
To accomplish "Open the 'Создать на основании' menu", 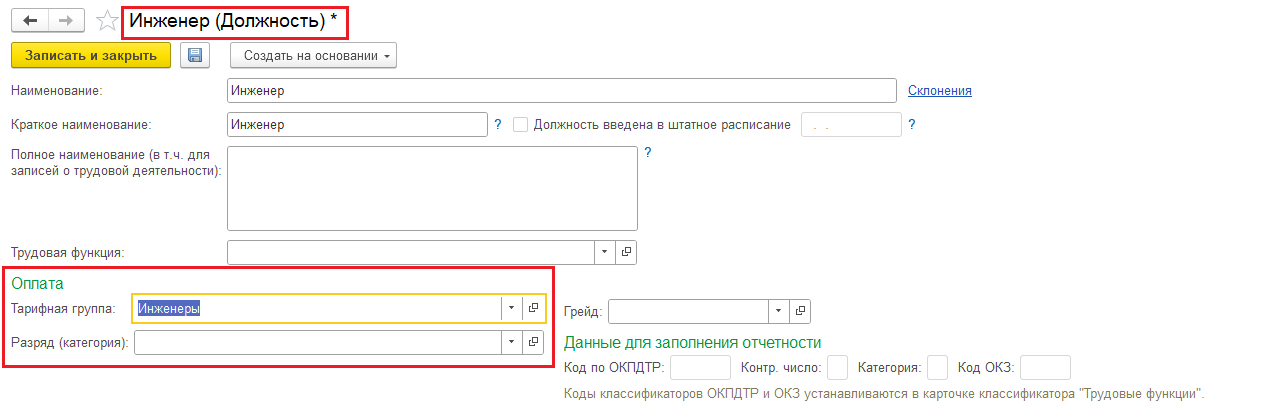I will pyautogui.click(x=313, y=55).
